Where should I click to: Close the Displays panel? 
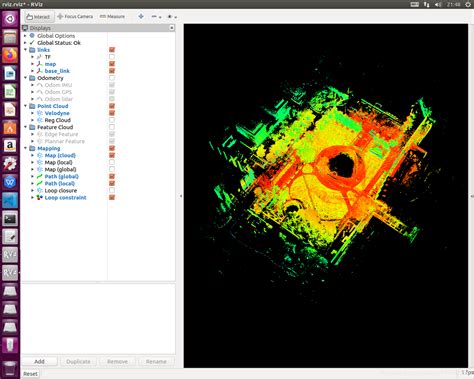(172, 28)
